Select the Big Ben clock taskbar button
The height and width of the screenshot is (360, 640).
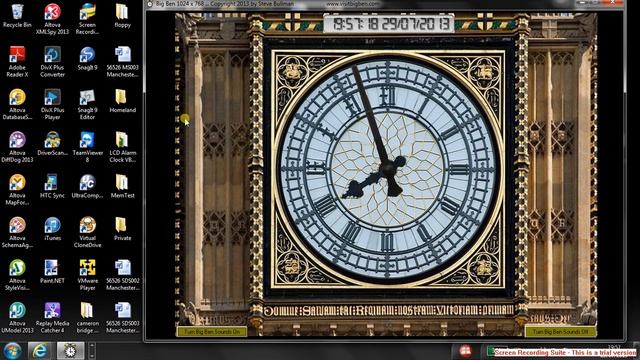(x=70, y=351)
